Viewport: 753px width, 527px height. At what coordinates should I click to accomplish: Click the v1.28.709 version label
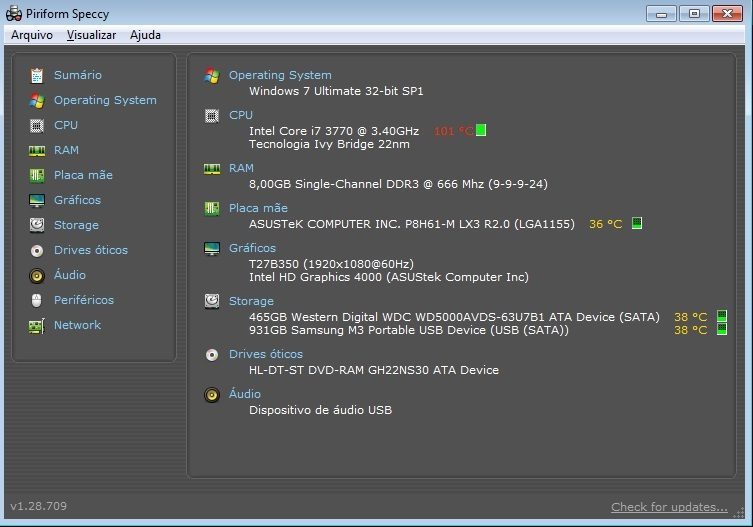click(x=38, y=506)
